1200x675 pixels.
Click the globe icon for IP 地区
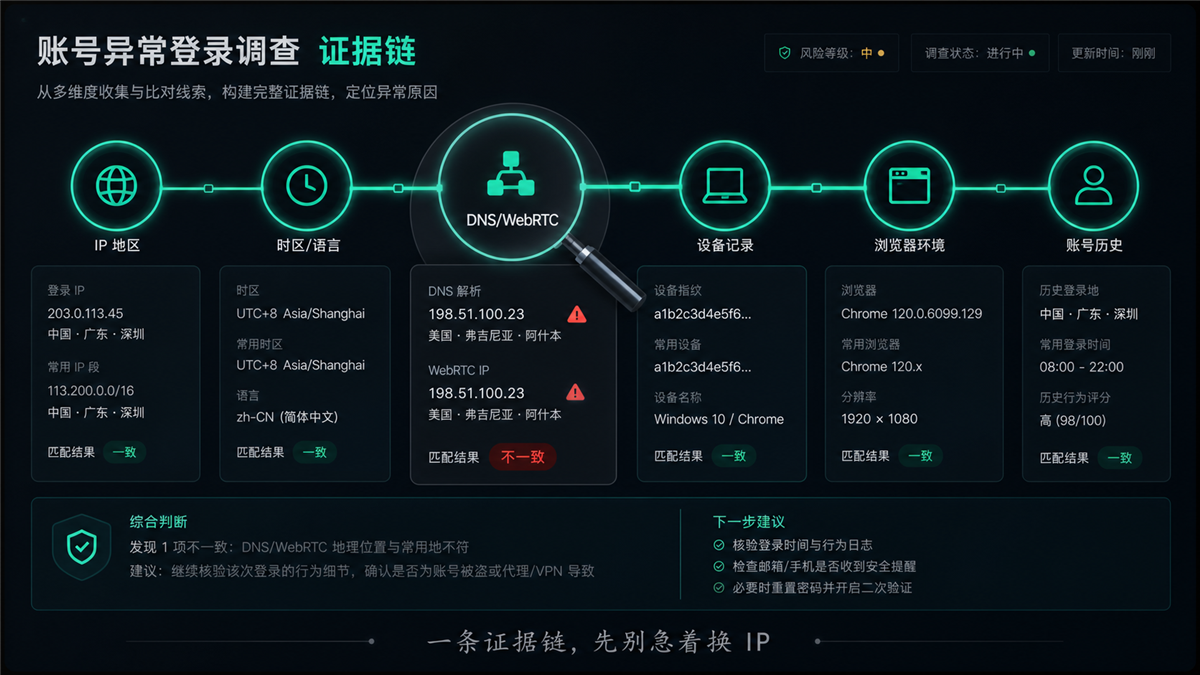tap(116, 185)
